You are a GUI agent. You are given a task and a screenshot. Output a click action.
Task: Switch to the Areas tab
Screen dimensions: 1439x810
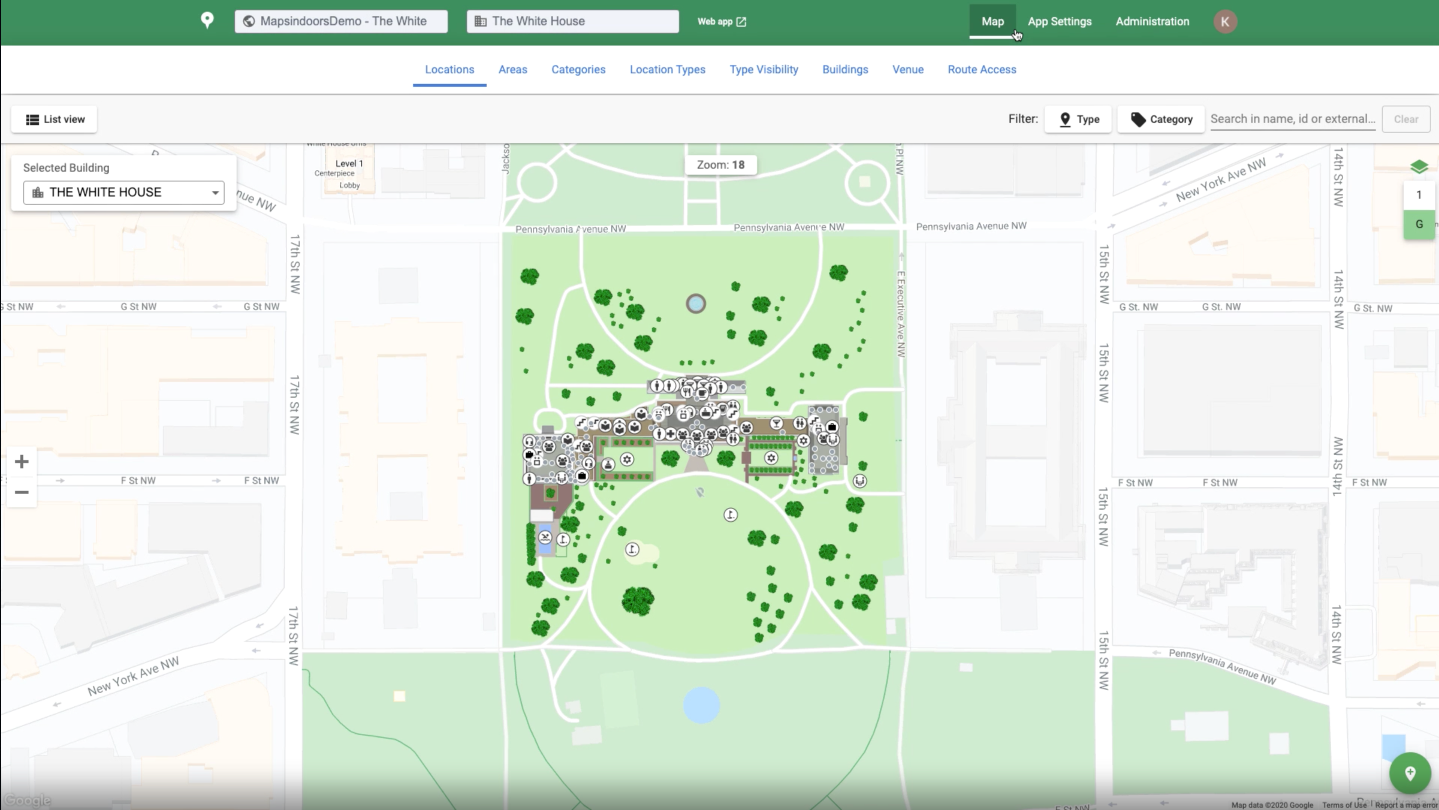[513, 70]
